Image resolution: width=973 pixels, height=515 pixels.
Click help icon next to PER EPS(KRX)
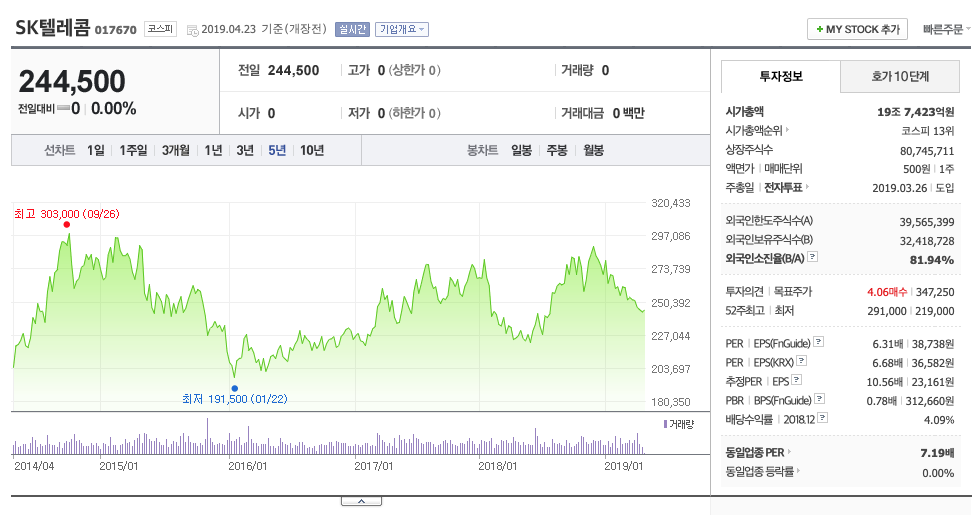802,360
